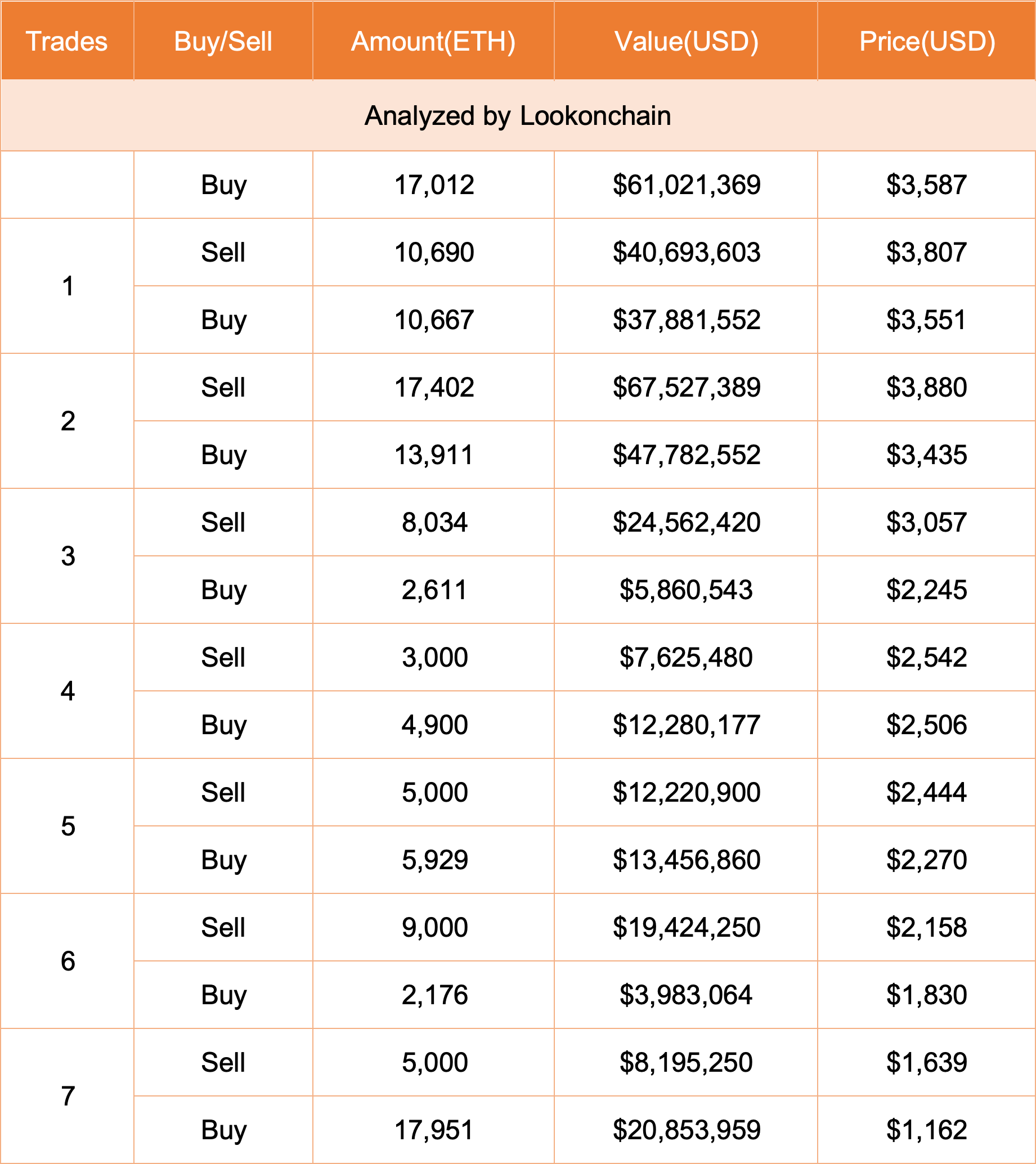Select the $67,527,389 value cell
1036x1164 pixels.
[687, 387]
